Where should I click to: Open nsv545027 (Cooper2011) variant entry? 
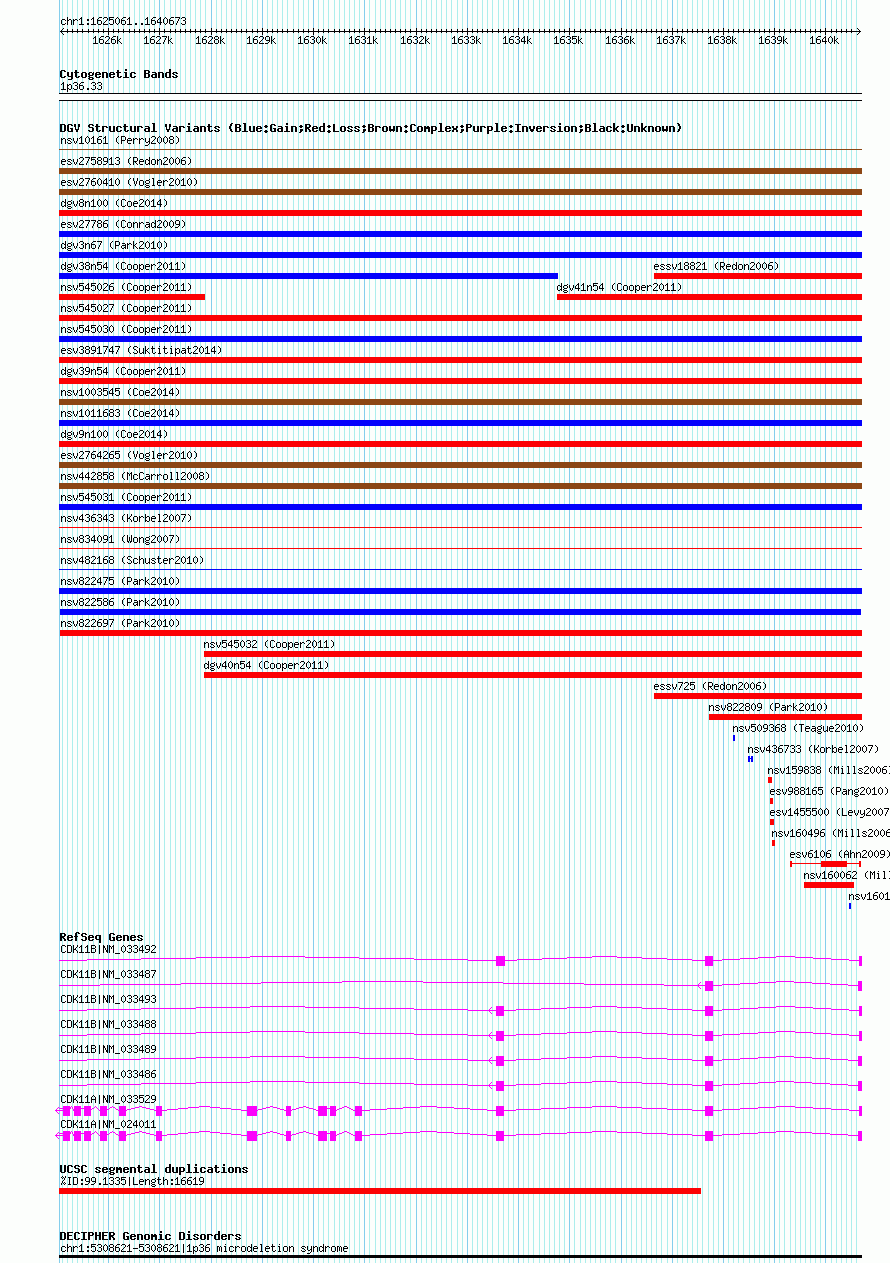(126, 308)
